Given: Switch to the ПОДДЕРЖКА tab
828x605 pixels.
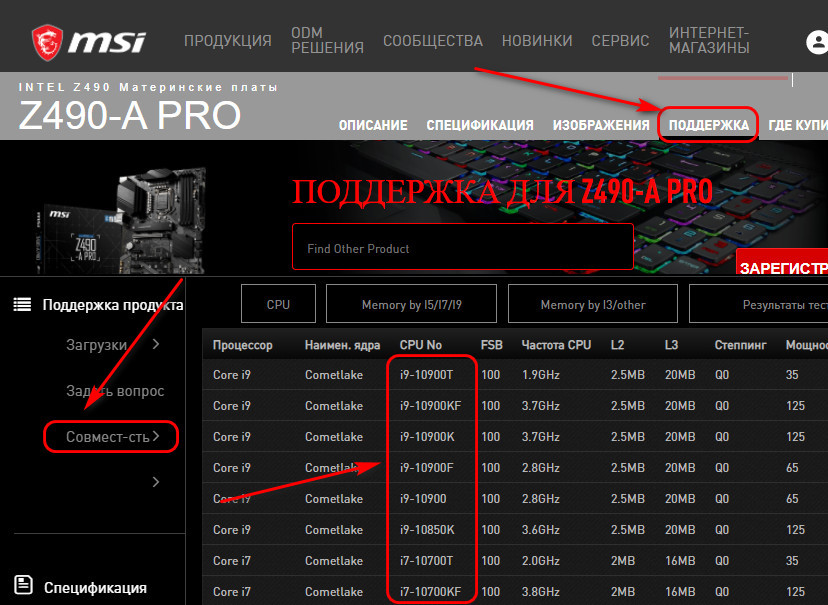Looking at the screenshot, I should [x=709, y=125].
